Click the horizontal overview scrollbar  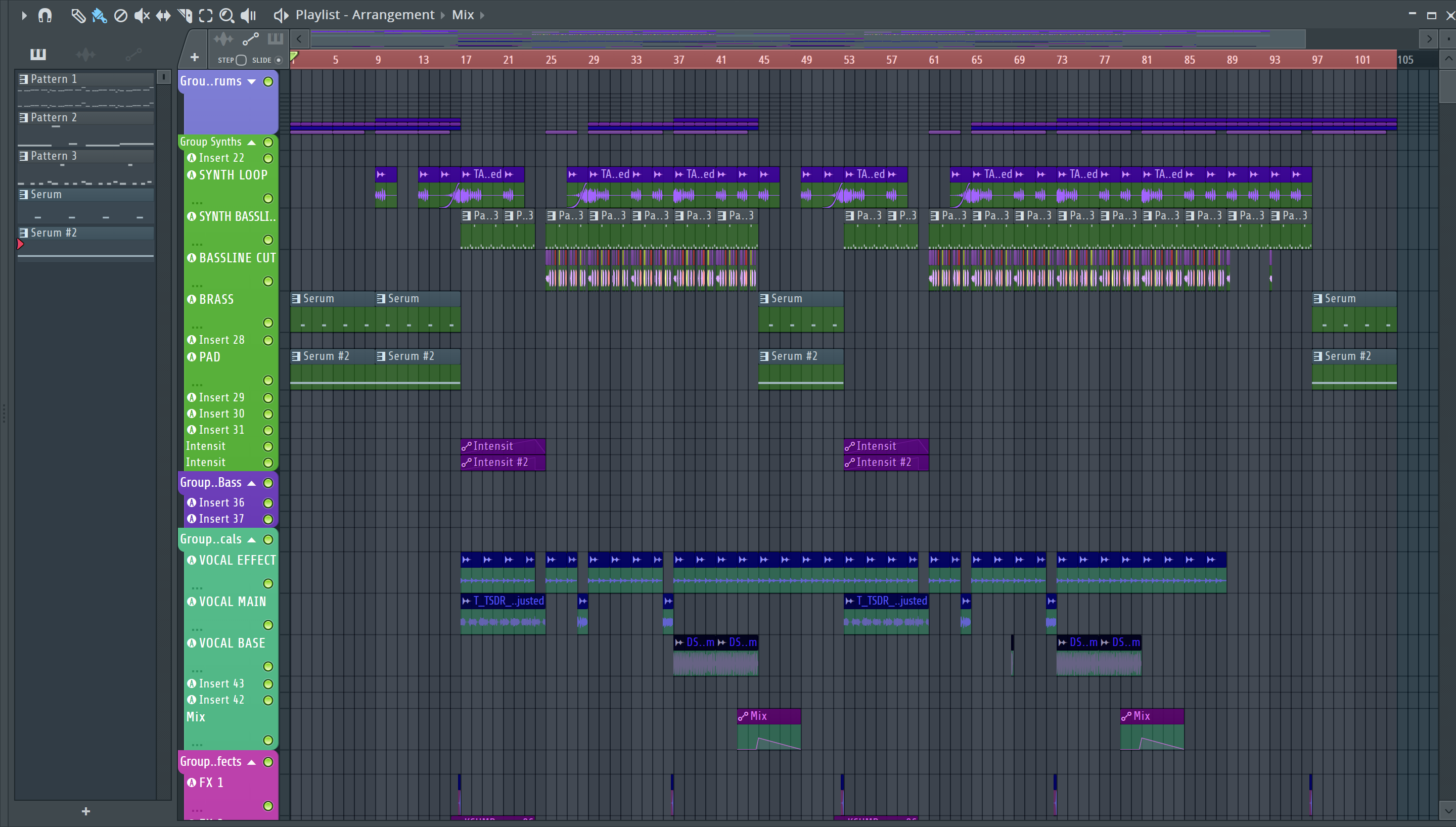click(x=807, y=39)
